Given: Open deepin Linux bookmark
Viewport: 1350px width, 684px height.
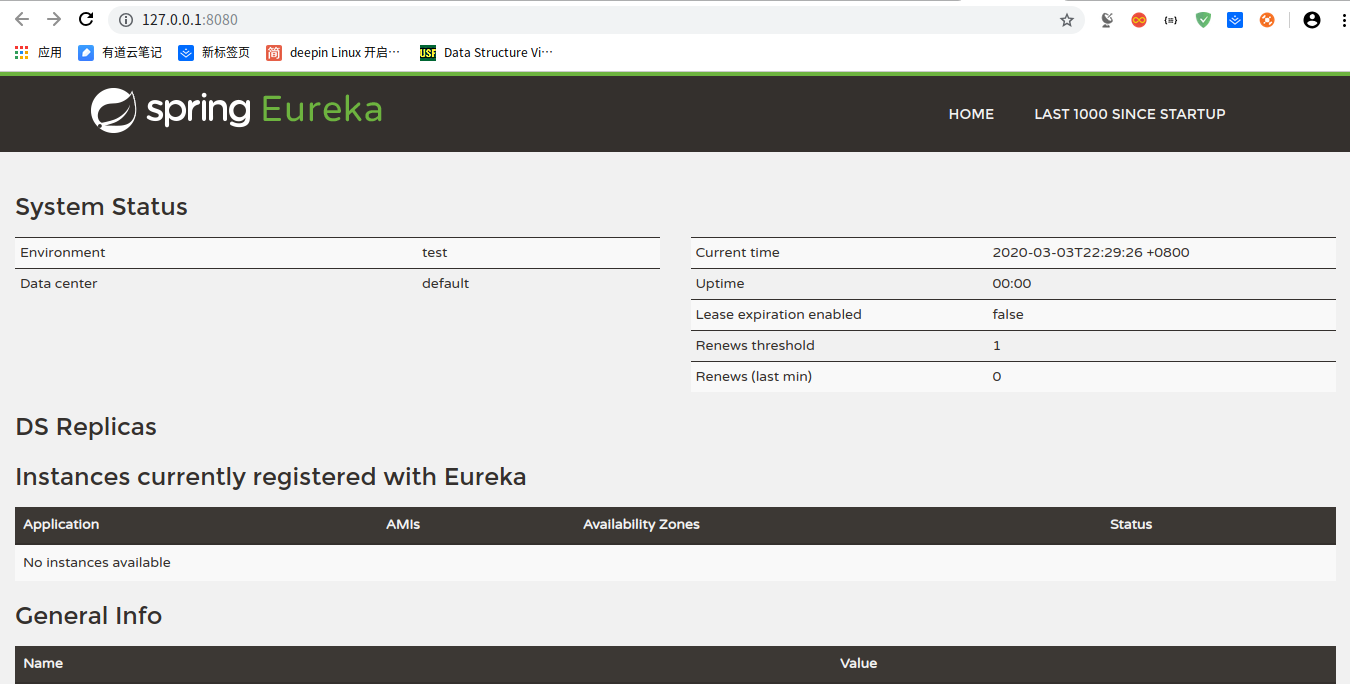Looking at the screenshot, I should coord(333,53).
